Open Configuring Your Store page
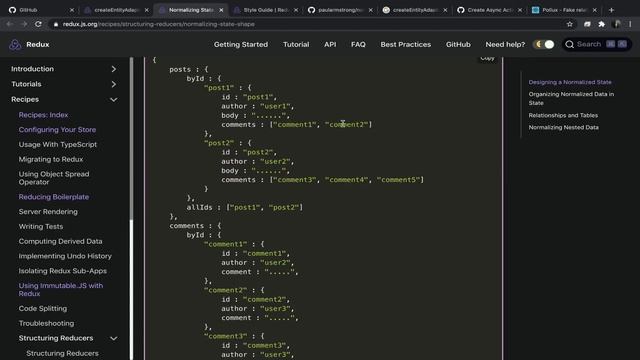 (x=57, y=130)
